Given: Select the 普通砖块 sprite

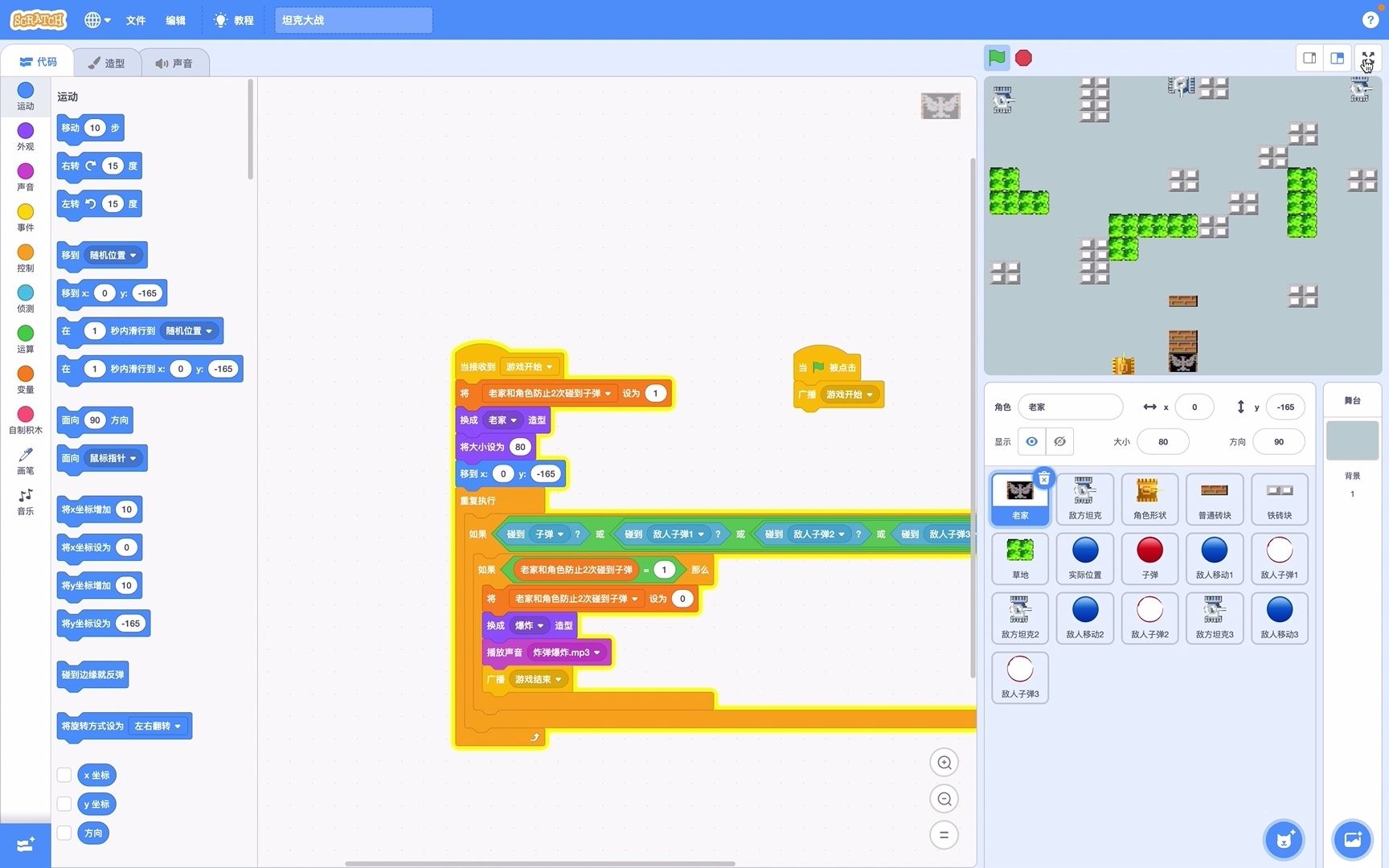Looking at the screenshot, I should [1215, 499].
